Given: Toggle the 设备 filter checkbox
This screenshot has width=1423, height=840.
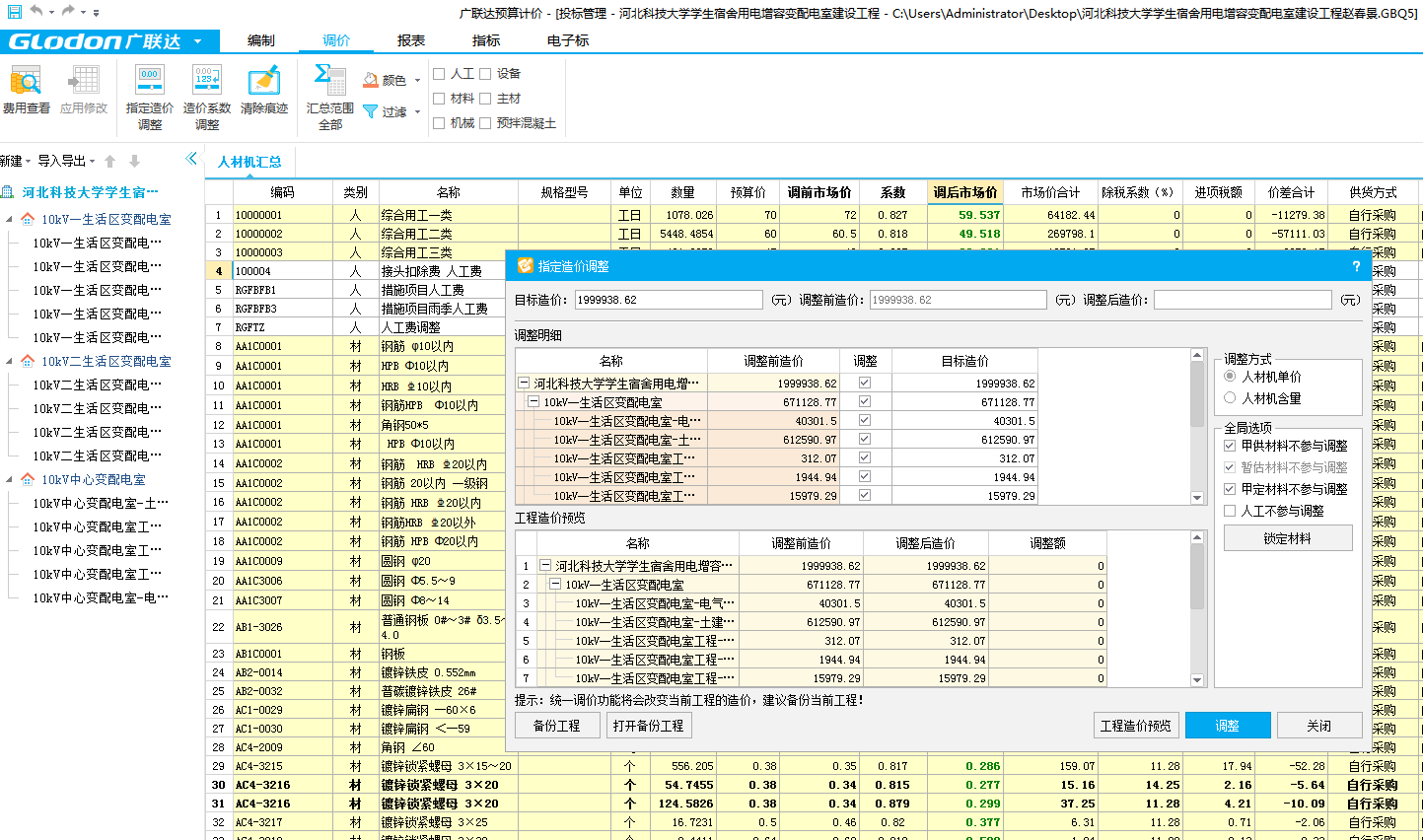Looking at the screenshot, I should click(x=485, y=74).
